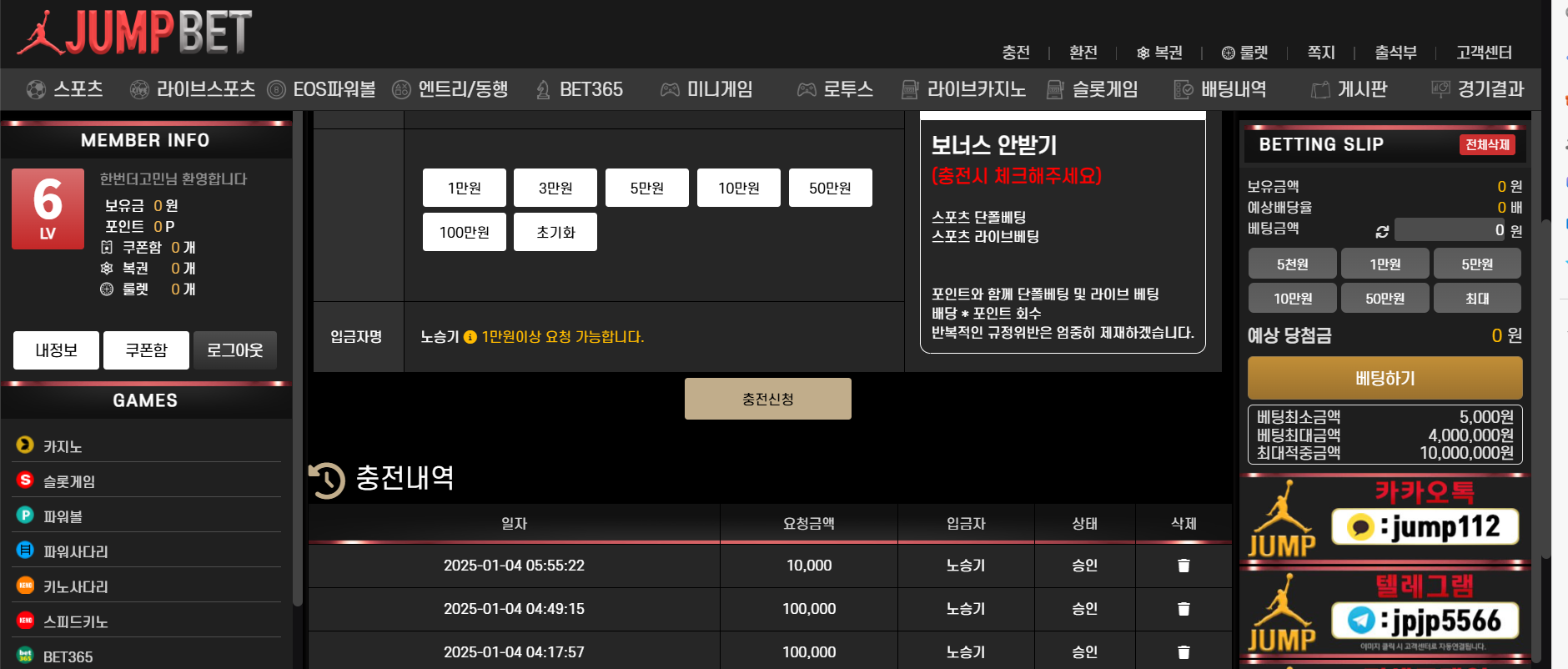Viewport: 1568px width, 669px height.
Task: Open the 텔레그램 jpjp5566 contact banner
Action: pos(1385,612)
